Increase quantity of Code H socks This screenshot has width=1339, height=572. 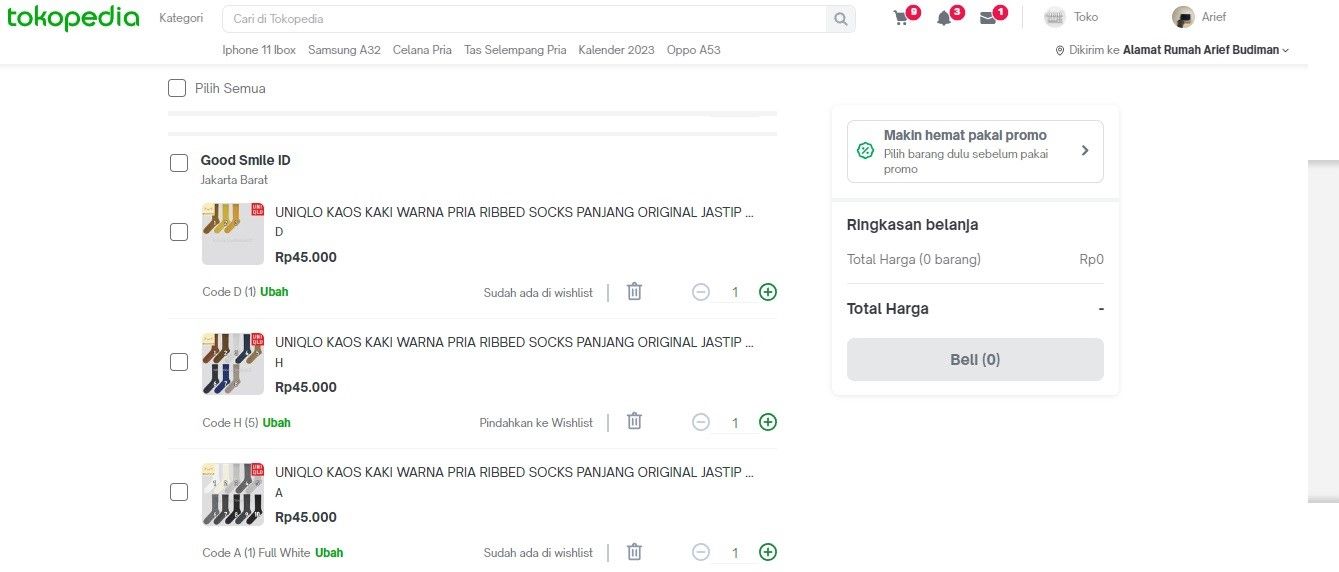(x=768, y=422)
